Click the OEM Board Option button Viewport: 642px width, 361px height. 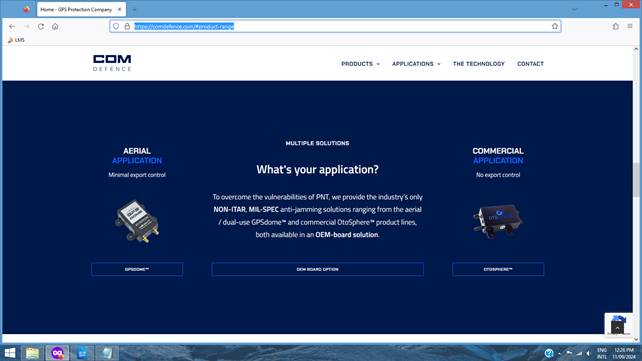pyautogui.click(x=317, y=269)
